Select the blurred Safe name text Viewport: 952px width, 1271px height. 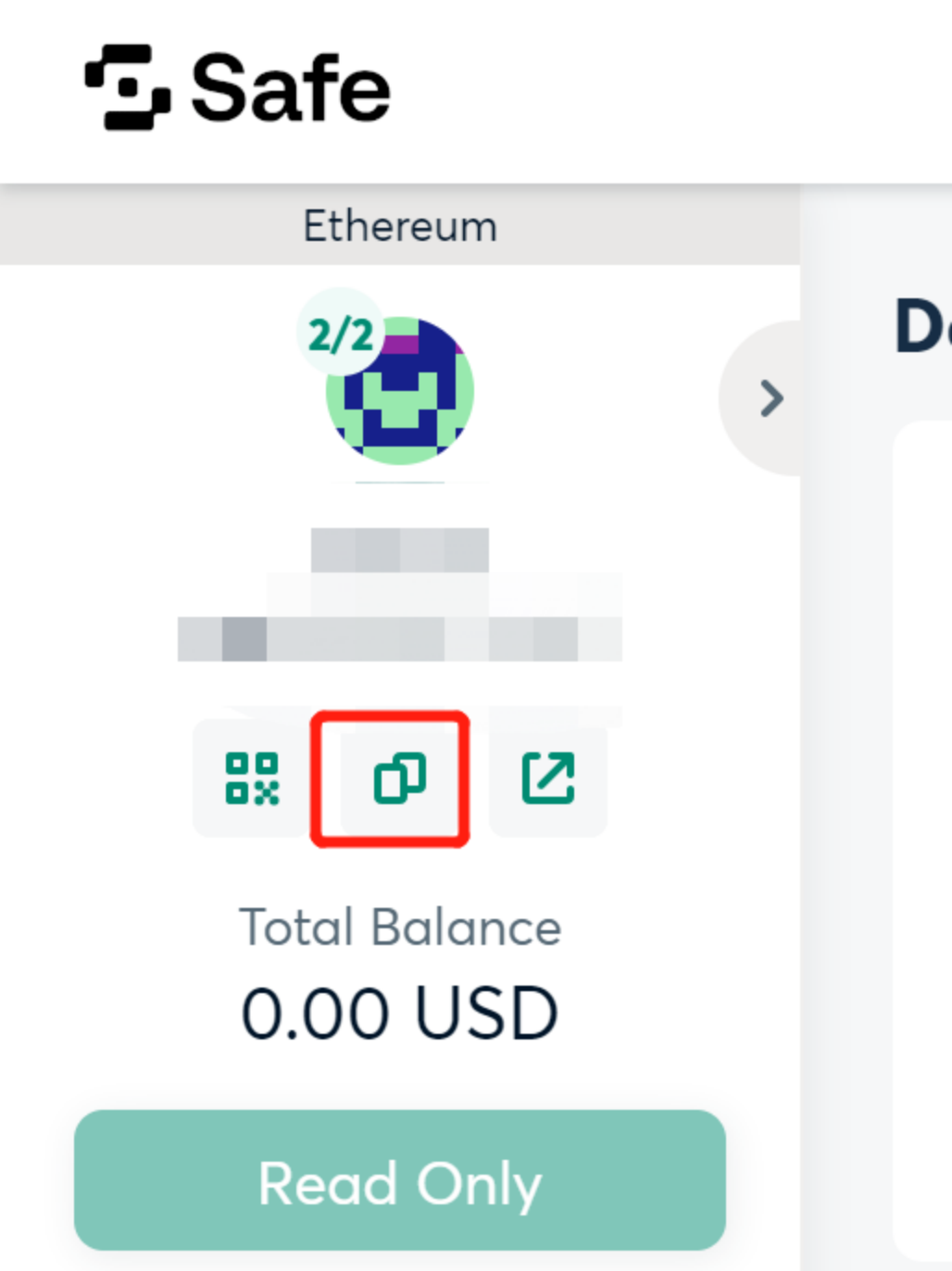point(400,550)
